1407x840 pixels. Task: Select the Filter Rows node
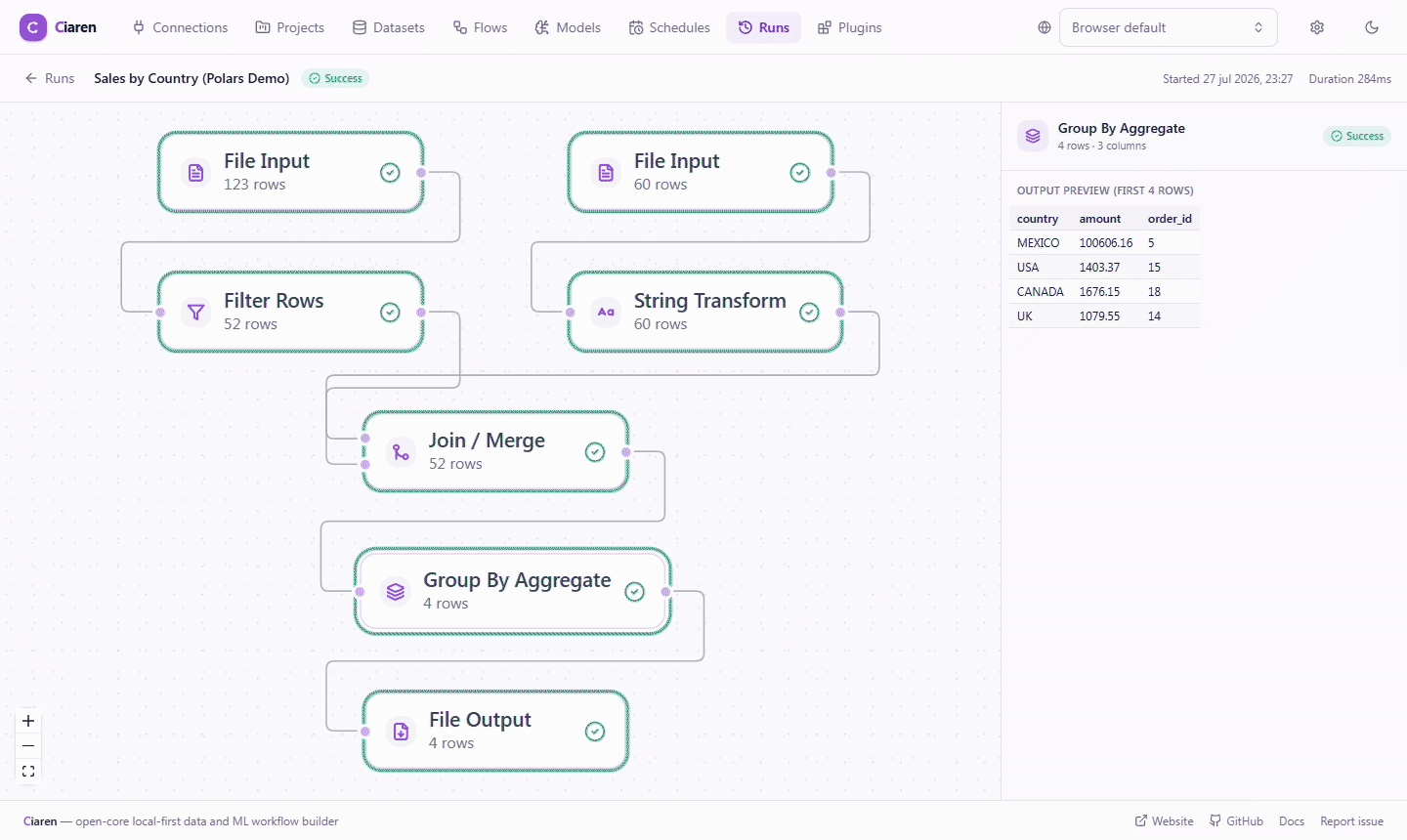(291, 312)
